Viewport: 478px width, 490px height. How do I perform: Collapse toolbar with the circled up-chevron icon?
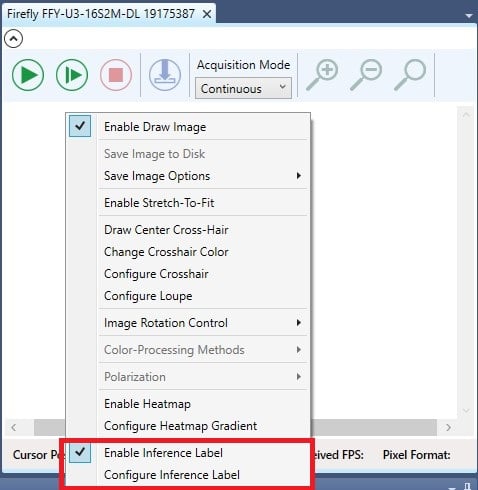click(x=13, y=39)
